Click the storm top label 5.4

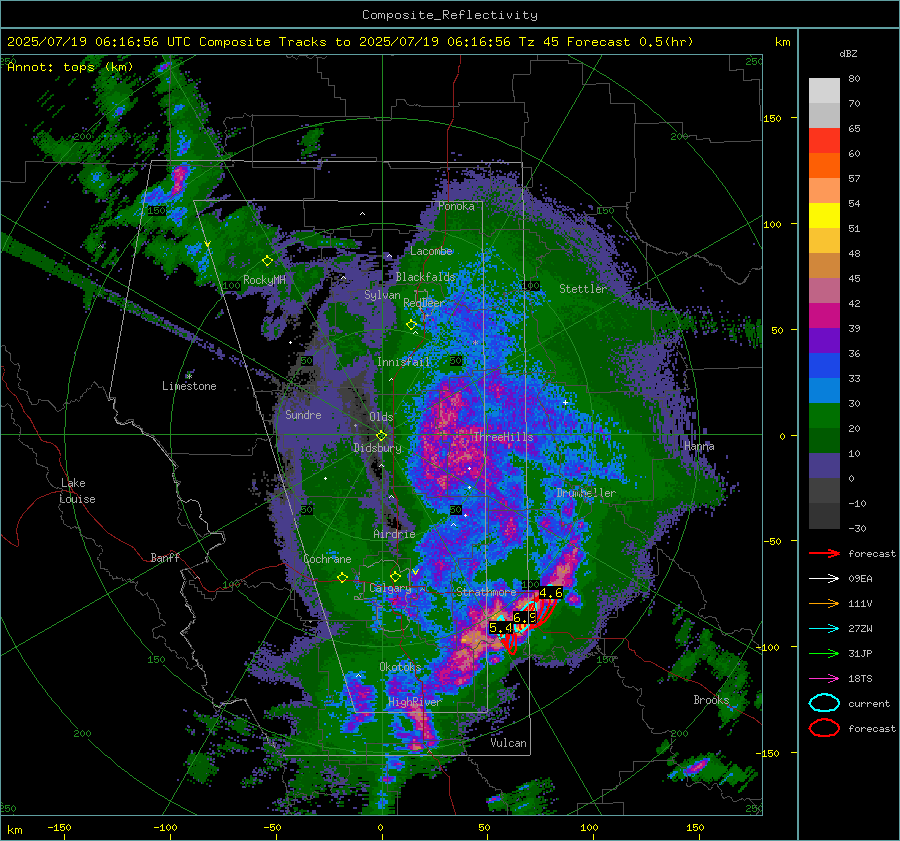coord(501,628)
